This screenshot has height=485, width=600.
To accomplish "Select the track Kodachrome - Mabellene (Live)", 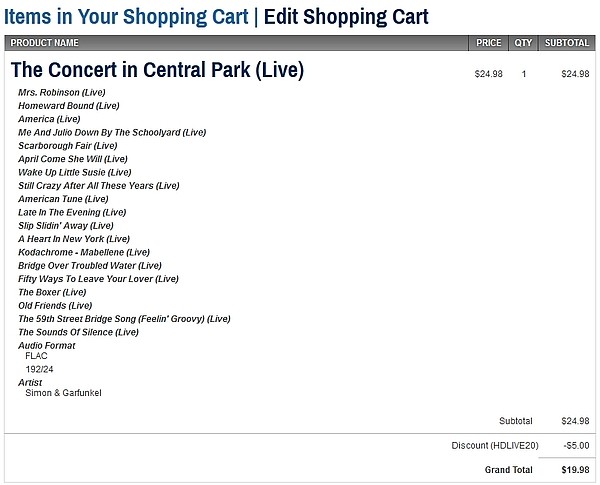I will coord(84,252).
